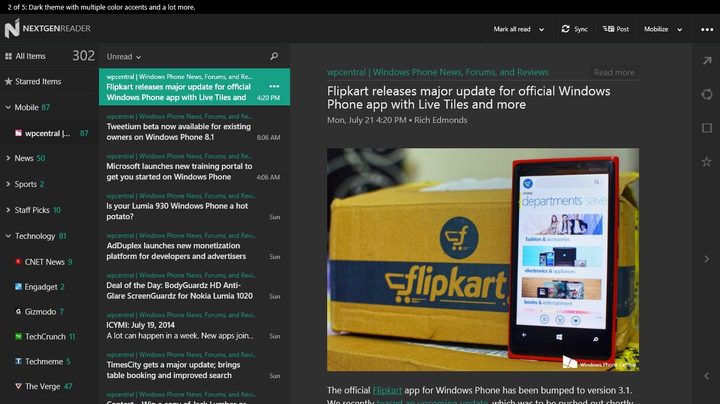Click the share arrow icon in right sidebar
The width and height of the screenshot is (720, 404).
pyautogui.click(x=707, y=61)
